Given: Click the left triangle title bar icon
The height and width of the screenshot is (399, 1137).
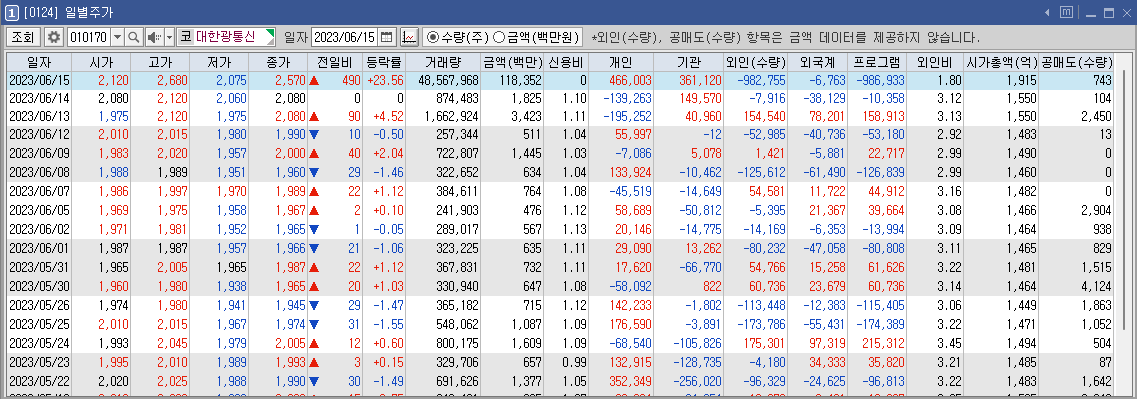Looking at the screenshot, I should tap(1047, 12).
